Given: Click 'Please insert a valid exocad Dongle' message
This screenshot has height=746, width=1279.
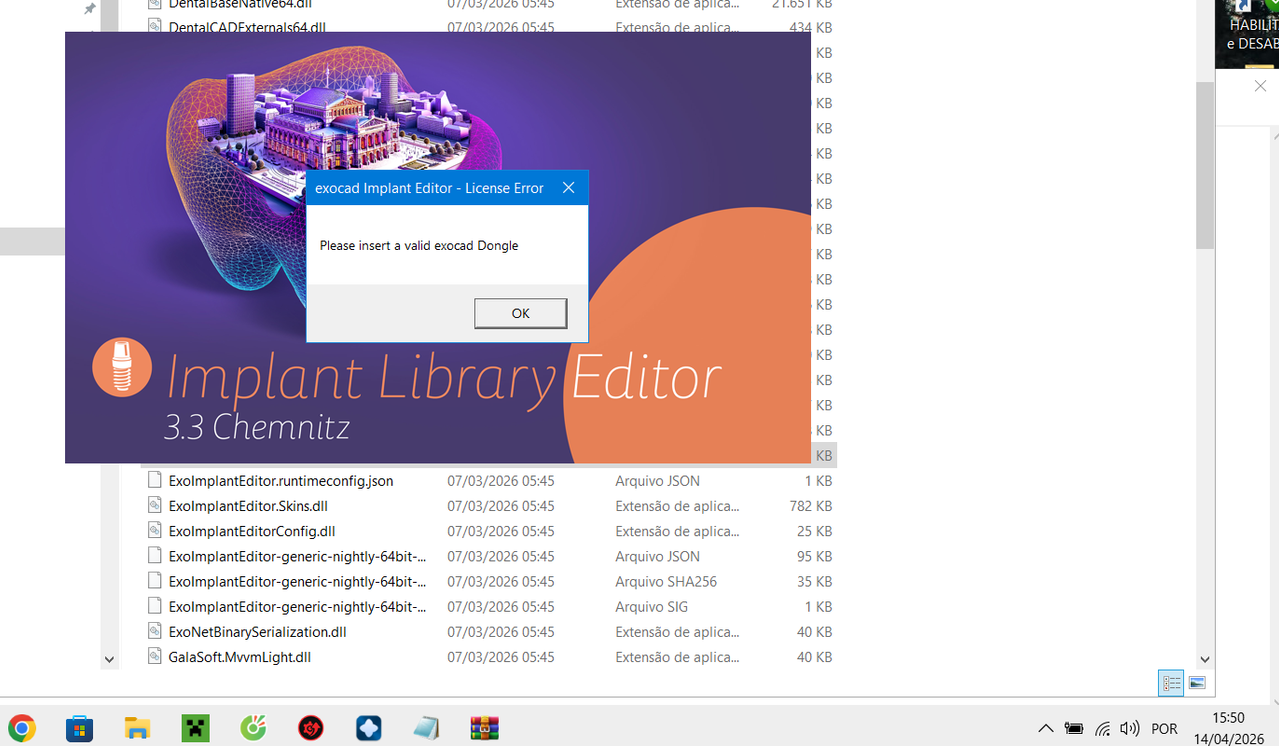Looking at the screenshot, I should tap(419, 245).
